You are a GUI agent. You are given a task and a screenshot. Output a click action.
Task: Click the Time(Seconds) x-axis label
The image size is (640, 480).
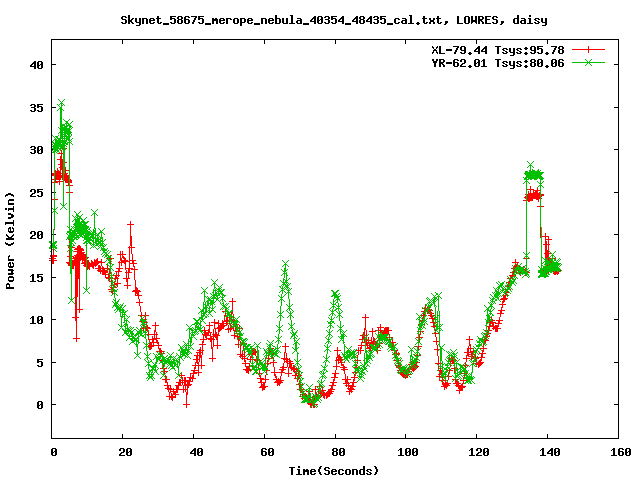pos(334,471)
